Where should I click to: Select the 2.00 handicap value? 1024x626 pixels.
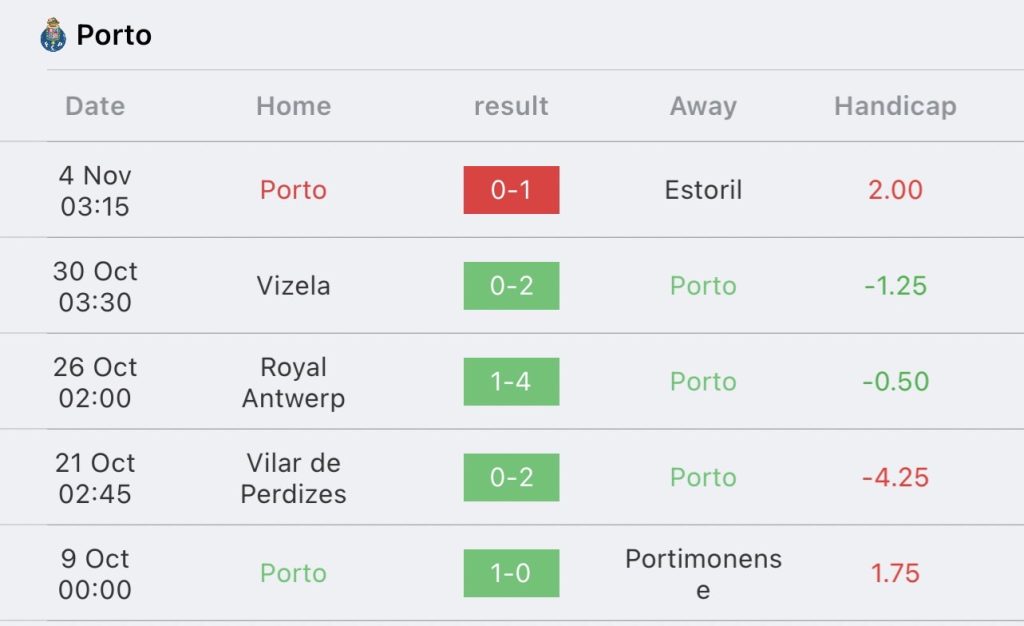tap(895, 190)
